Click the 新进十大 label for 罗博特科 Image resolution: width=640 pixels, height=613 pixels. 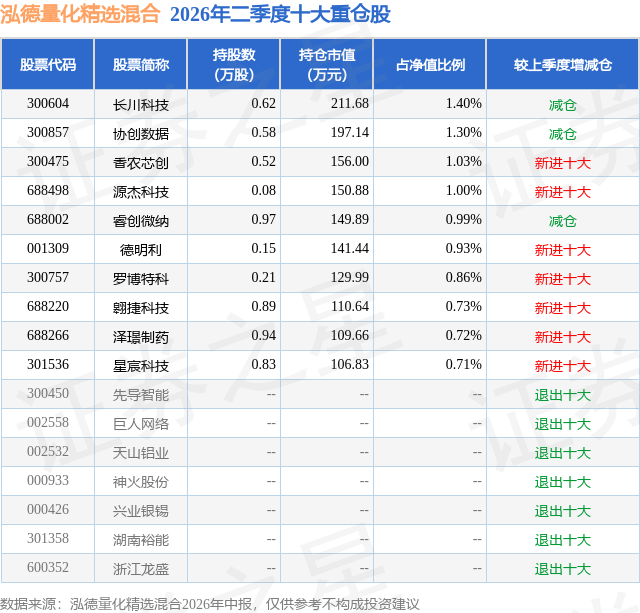563,279
